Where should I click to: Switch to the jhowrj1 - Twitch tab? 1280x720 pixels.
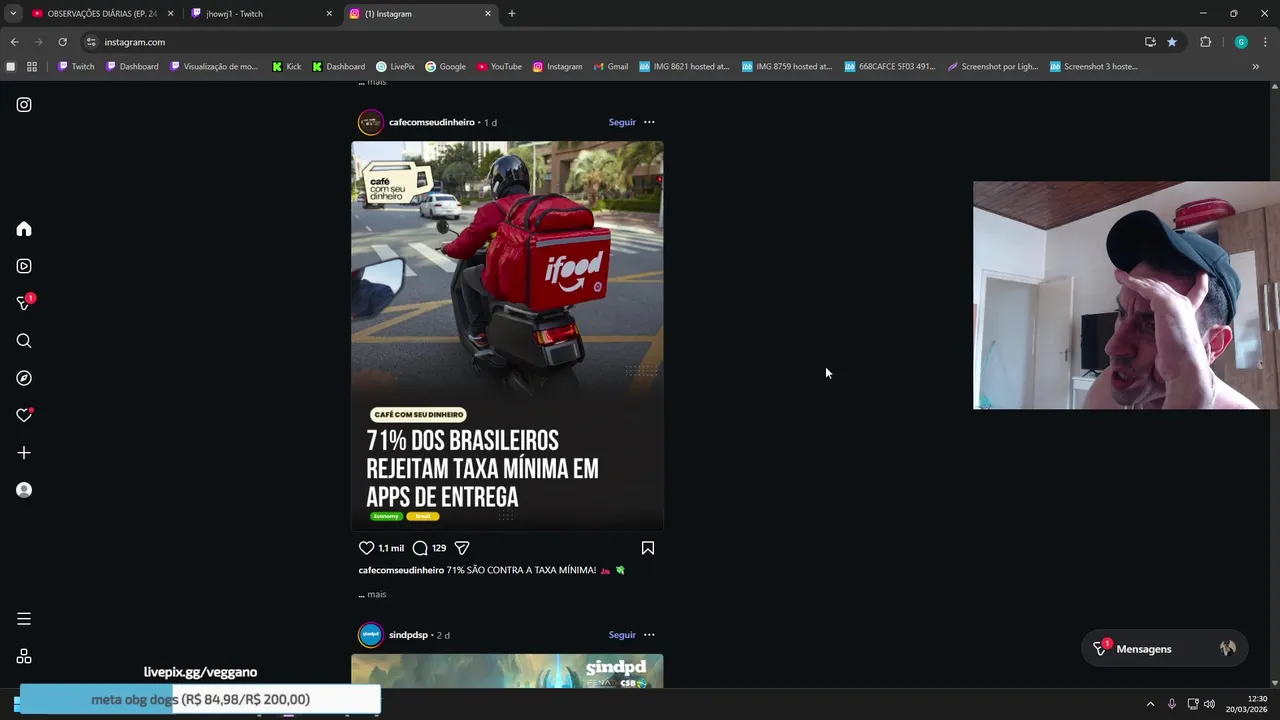262,14
